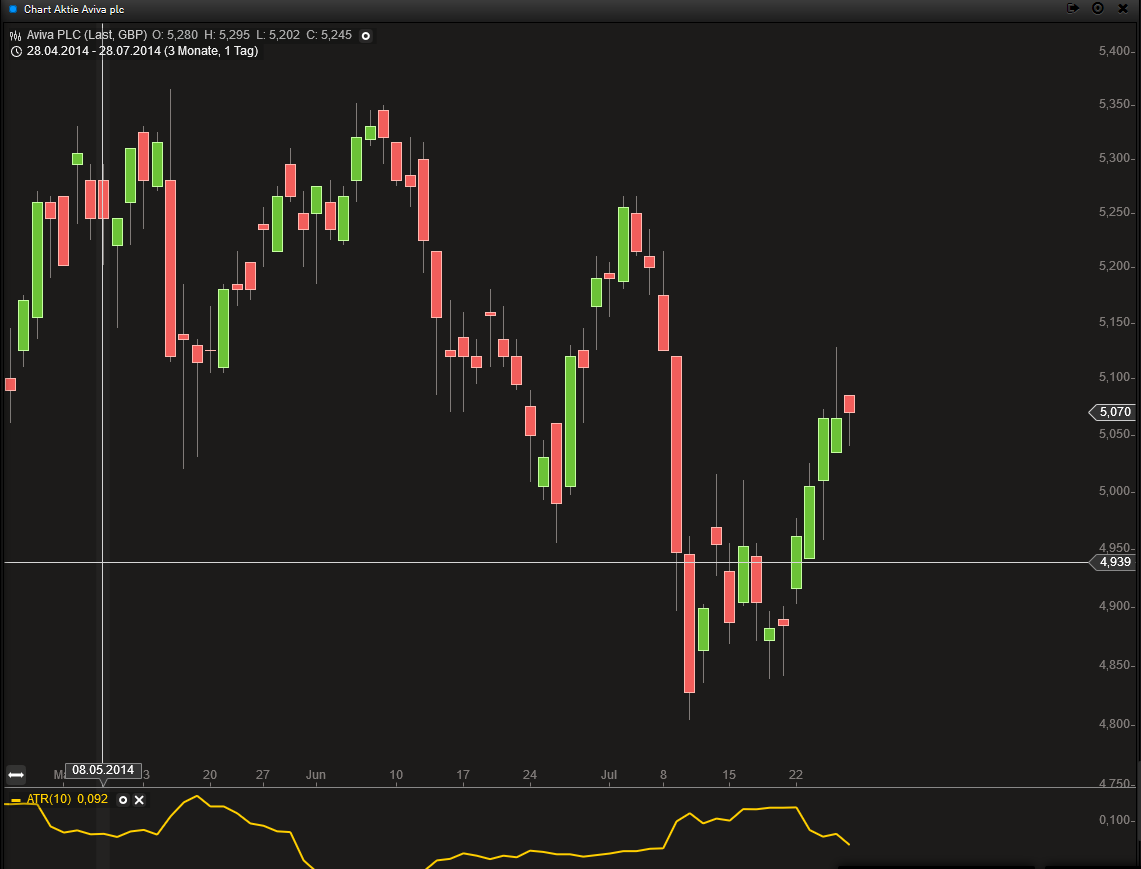Close the Aviva chart window
The height and width of the screenshot is (869, 1141).
coord(1125,8)
